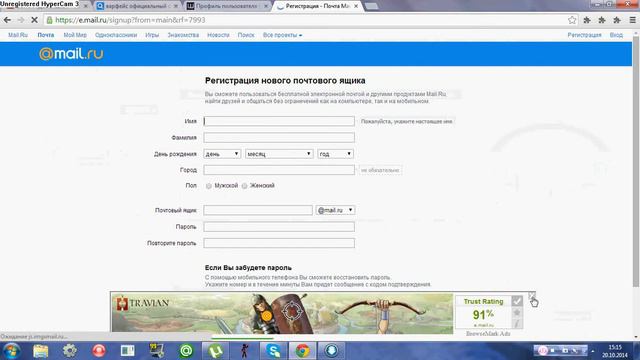Click the Пароль input field

[279, 227]
